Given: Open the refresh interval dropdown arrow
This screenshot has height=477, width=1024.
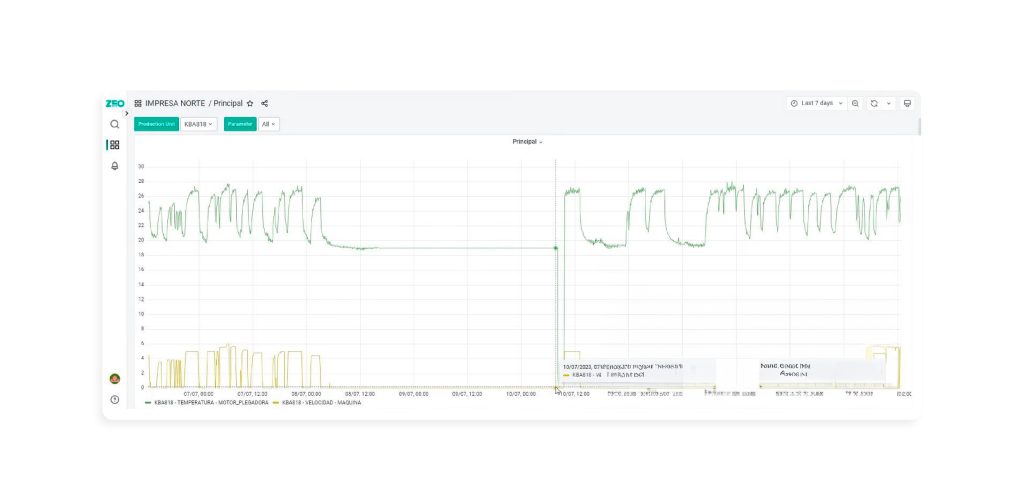Looking at the screenshot, I should click(x=888, y=103).
